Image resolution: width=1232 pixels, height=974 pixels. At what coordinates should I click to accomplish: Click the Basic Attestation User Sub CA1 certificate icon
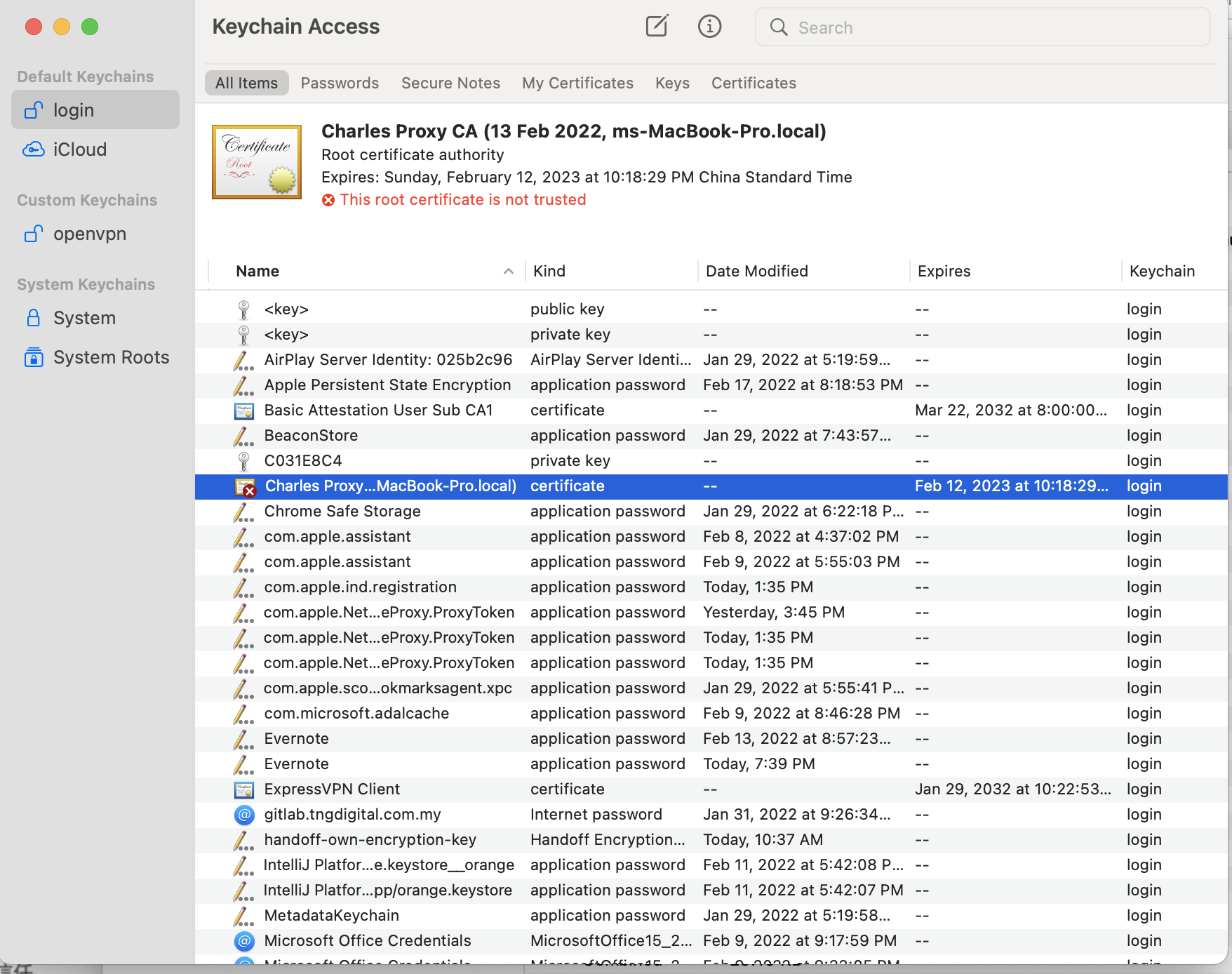[243, 411]
